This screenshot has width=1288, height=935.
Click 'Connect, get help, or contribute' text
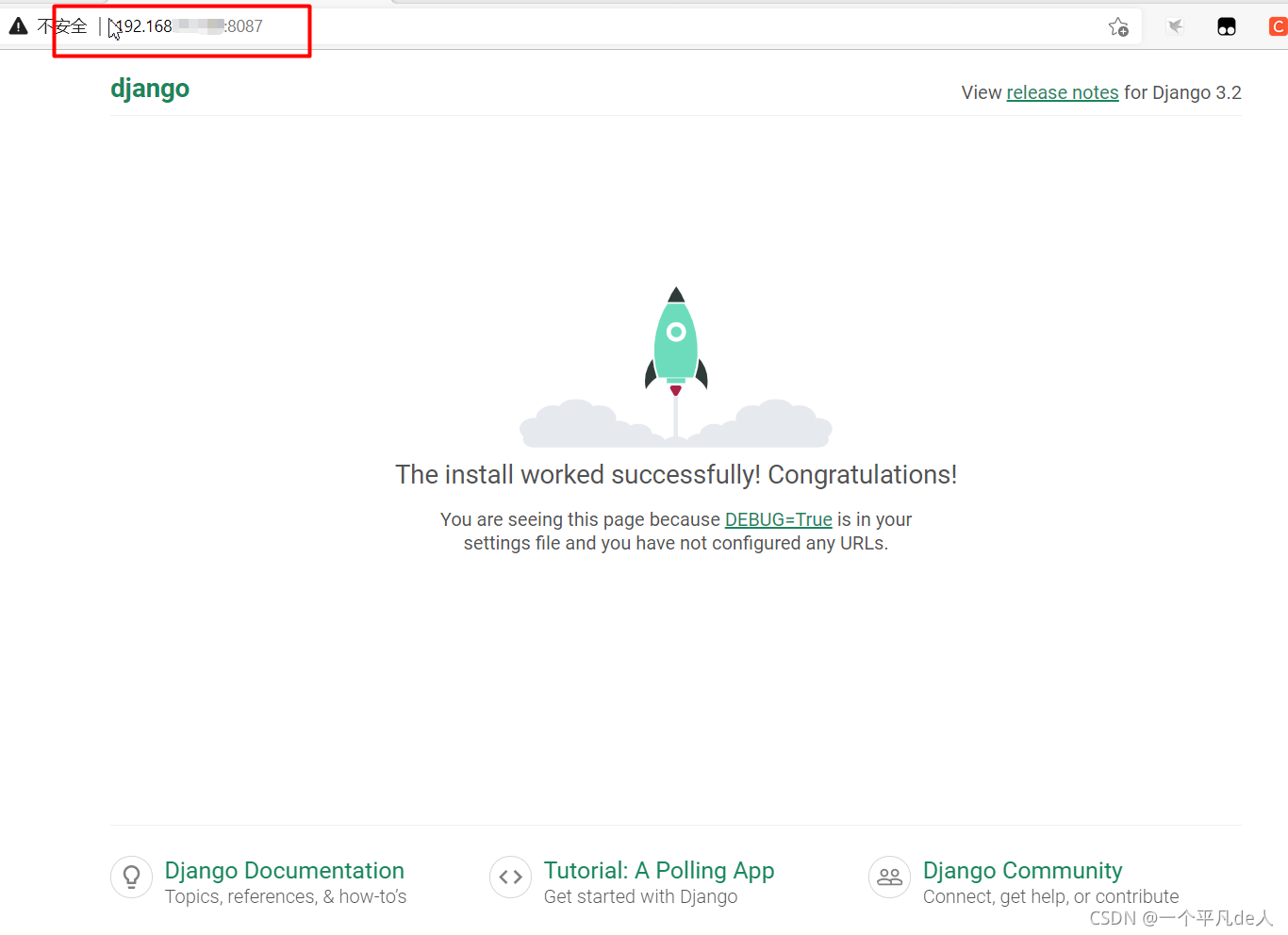[1051, 896]
